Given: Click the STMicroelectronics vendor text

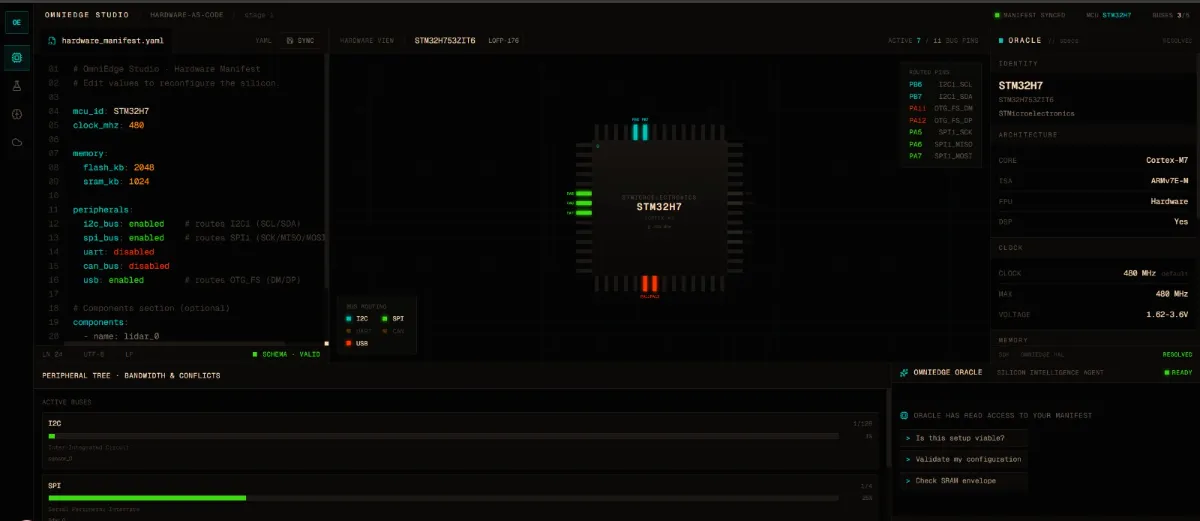Looking at the screenshot, I should (1036, 113).
